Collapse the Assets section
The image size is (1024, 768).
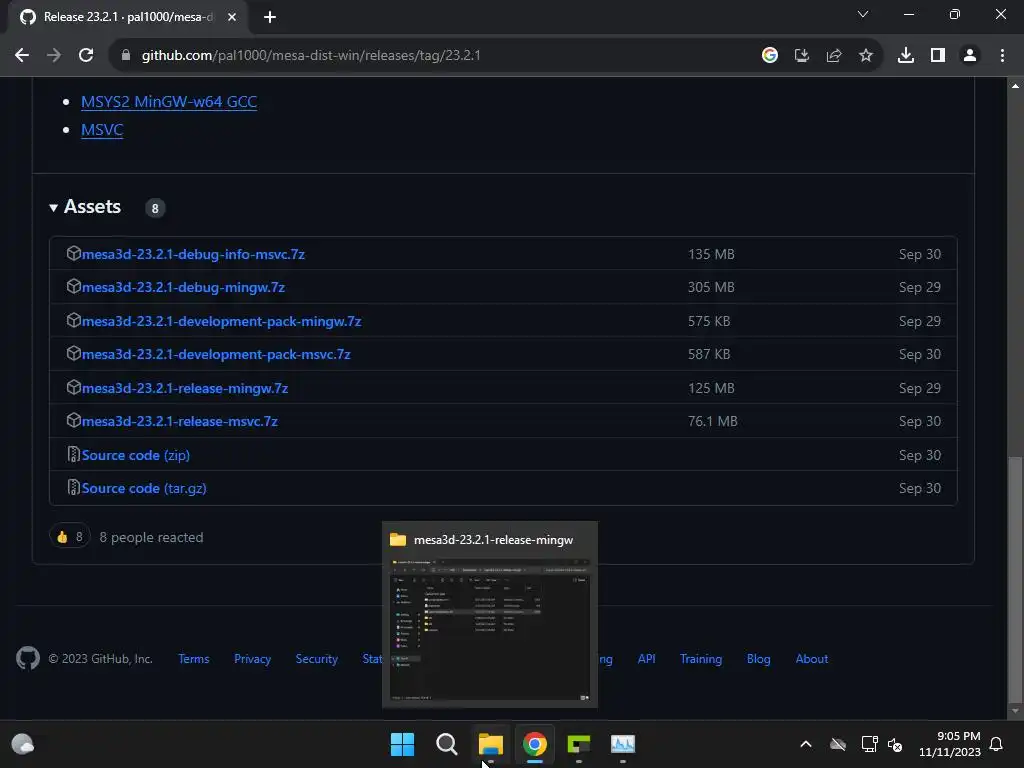[85, 207]
